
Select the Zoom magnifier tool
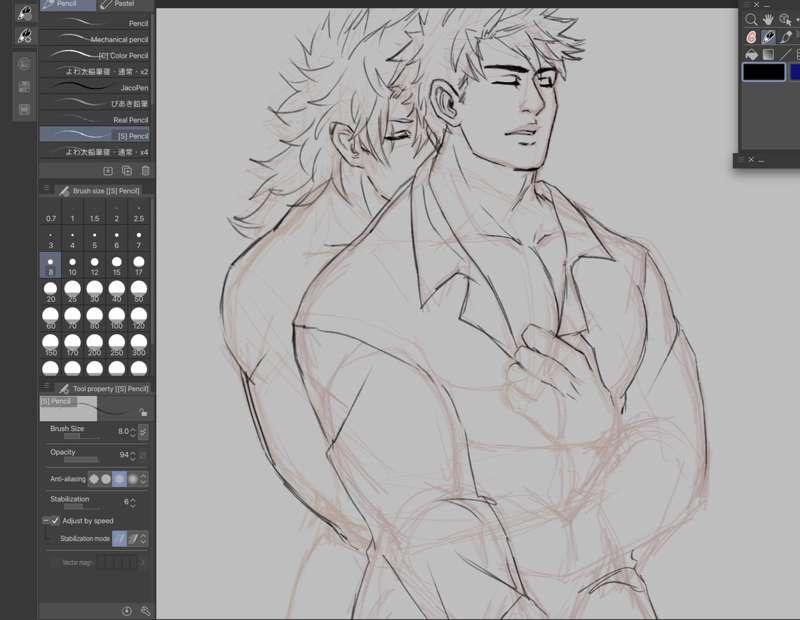pyautogui.click(x=751, y=20)
